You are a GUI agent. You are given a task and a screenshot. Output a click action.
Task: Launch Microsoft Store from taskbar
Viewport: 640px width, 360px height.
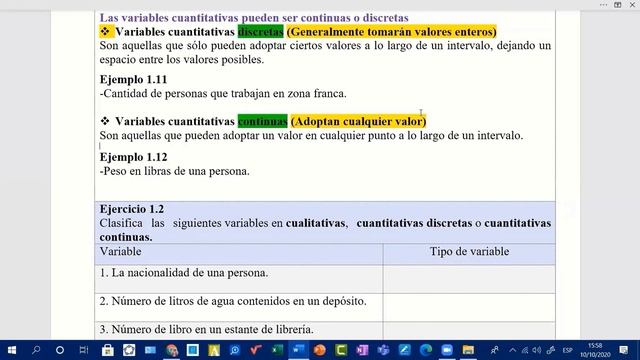(108, 350)
